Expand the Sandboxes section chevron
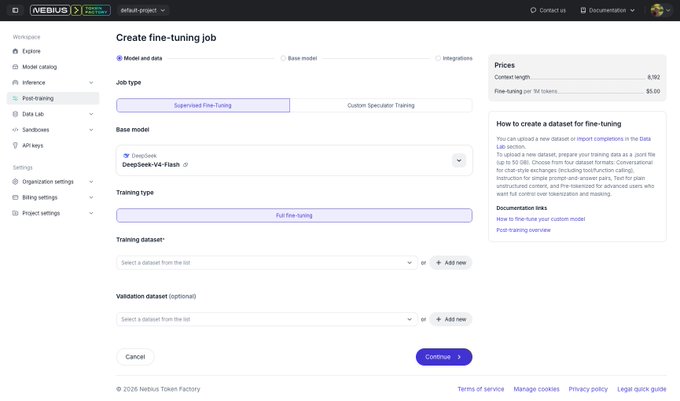This screenshot has height=401, width=680. [x=91, y=130]
